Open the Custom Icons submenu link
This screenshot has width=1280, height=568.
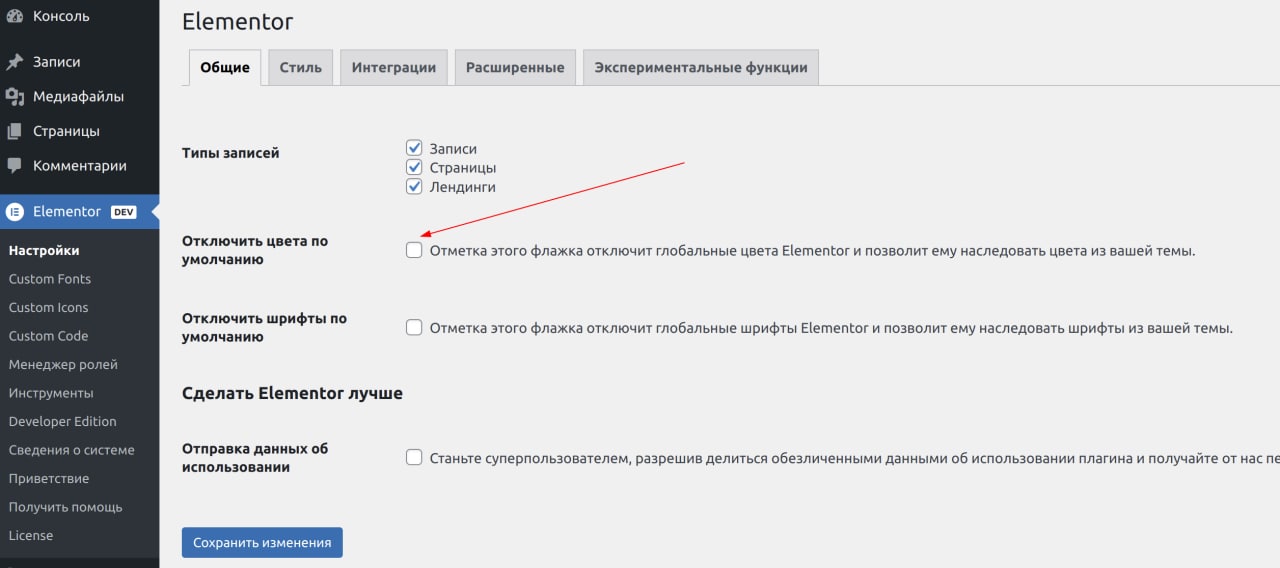[48, 307]
